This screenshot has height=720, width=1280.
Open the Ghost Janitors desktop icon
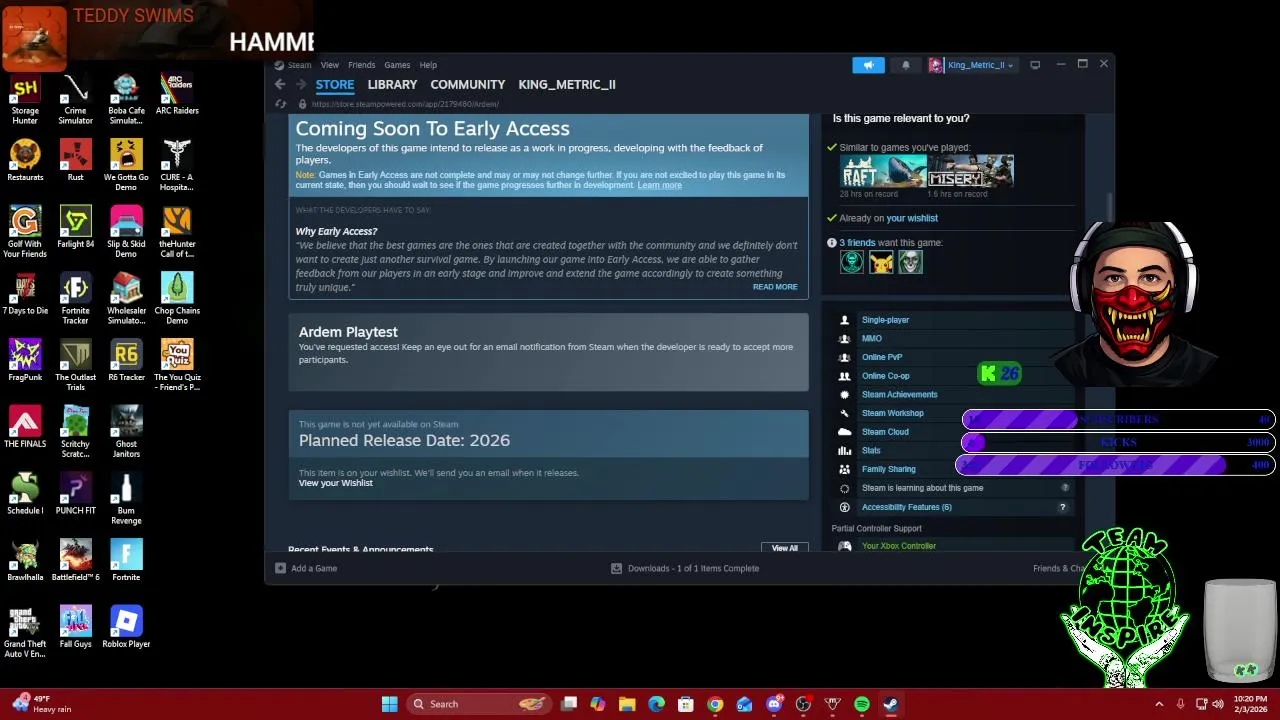point(126,433)
